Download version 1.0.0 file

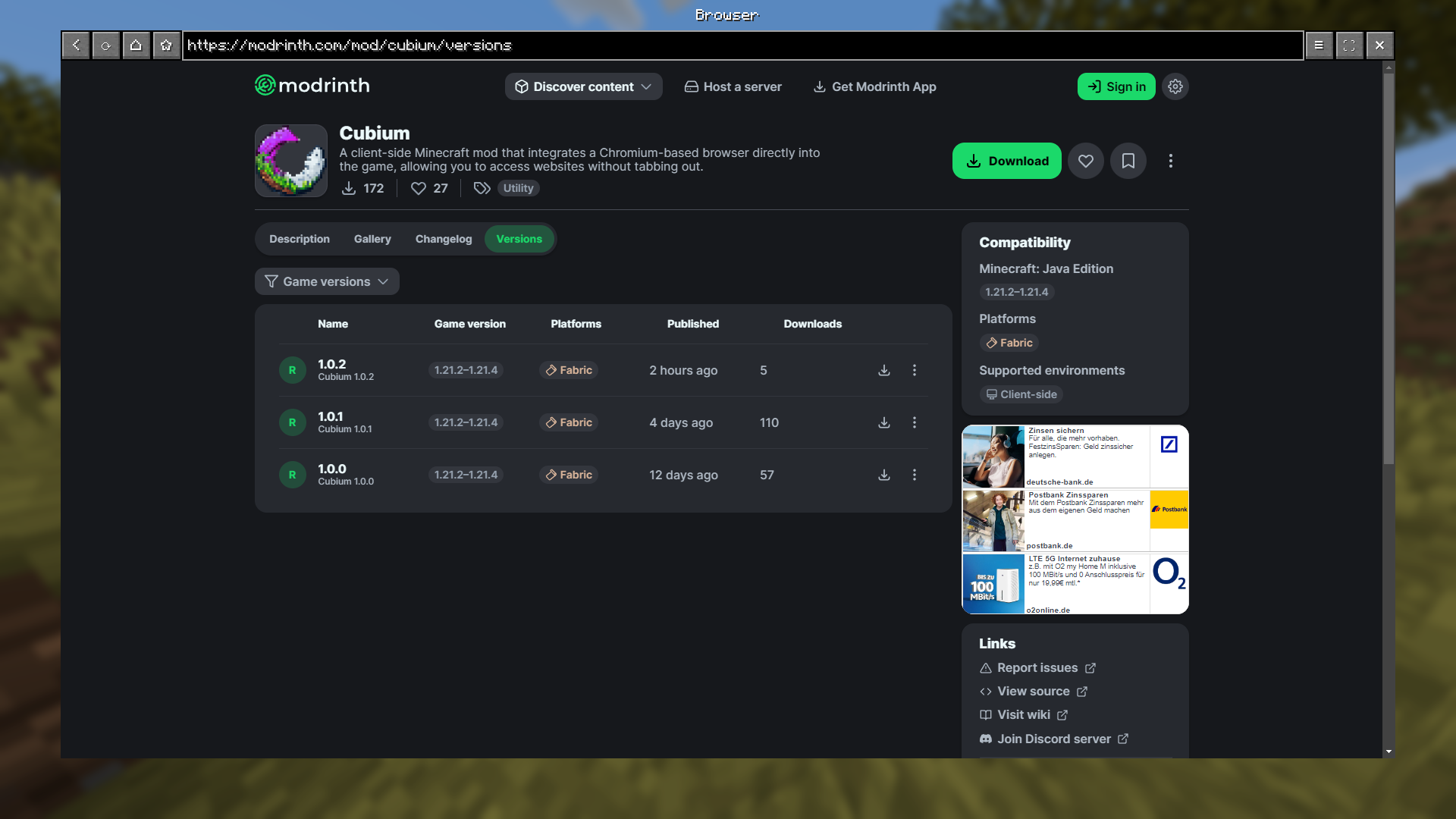884,475
